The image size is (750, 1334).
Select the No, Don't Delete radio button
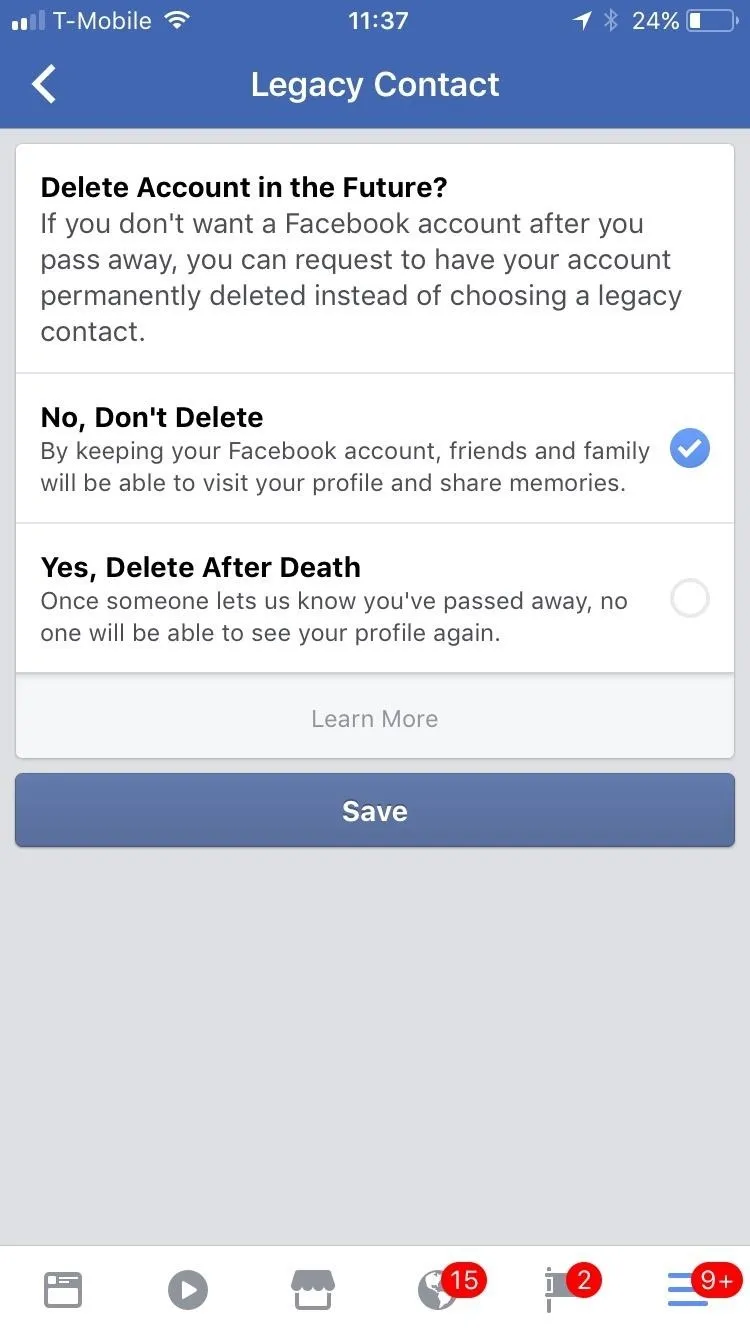coord(690,448)
